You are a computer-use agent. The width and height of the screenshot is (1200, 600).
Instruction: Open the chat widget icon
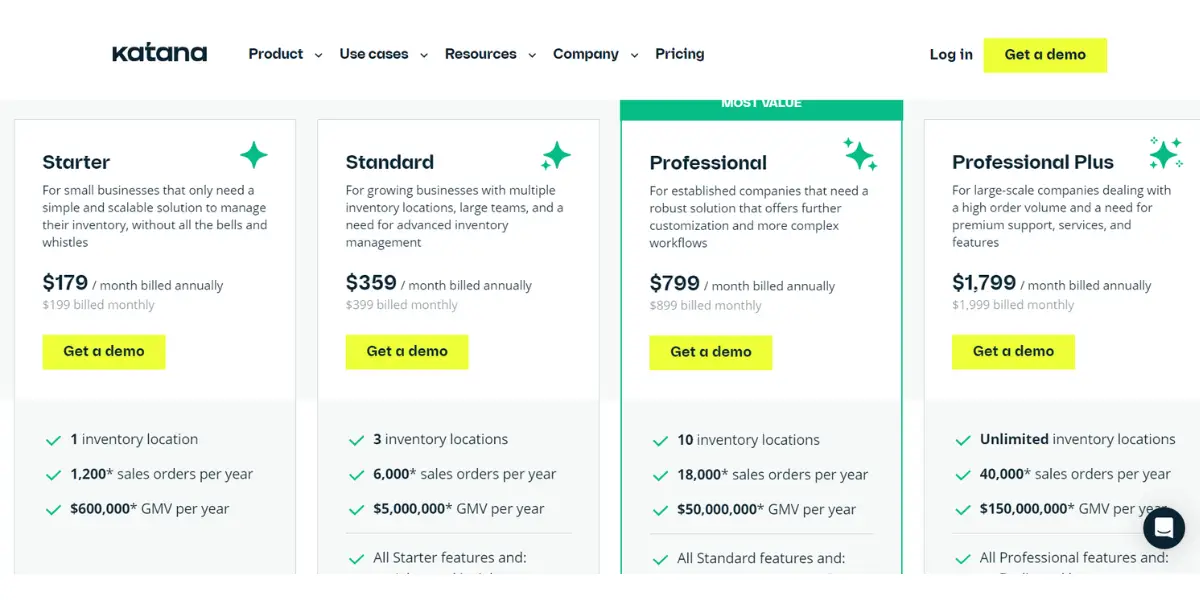1164,528
